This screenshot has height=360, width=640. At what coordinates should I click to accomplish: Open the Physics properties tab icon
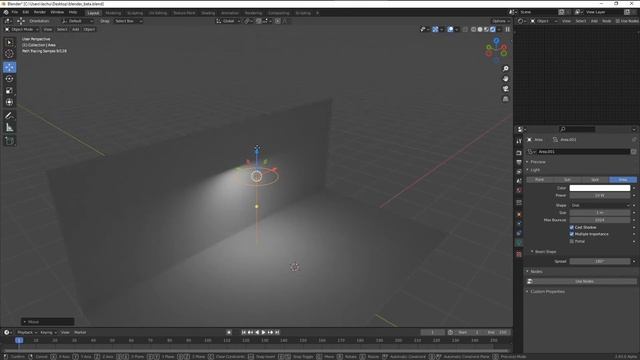pos(519,224)
